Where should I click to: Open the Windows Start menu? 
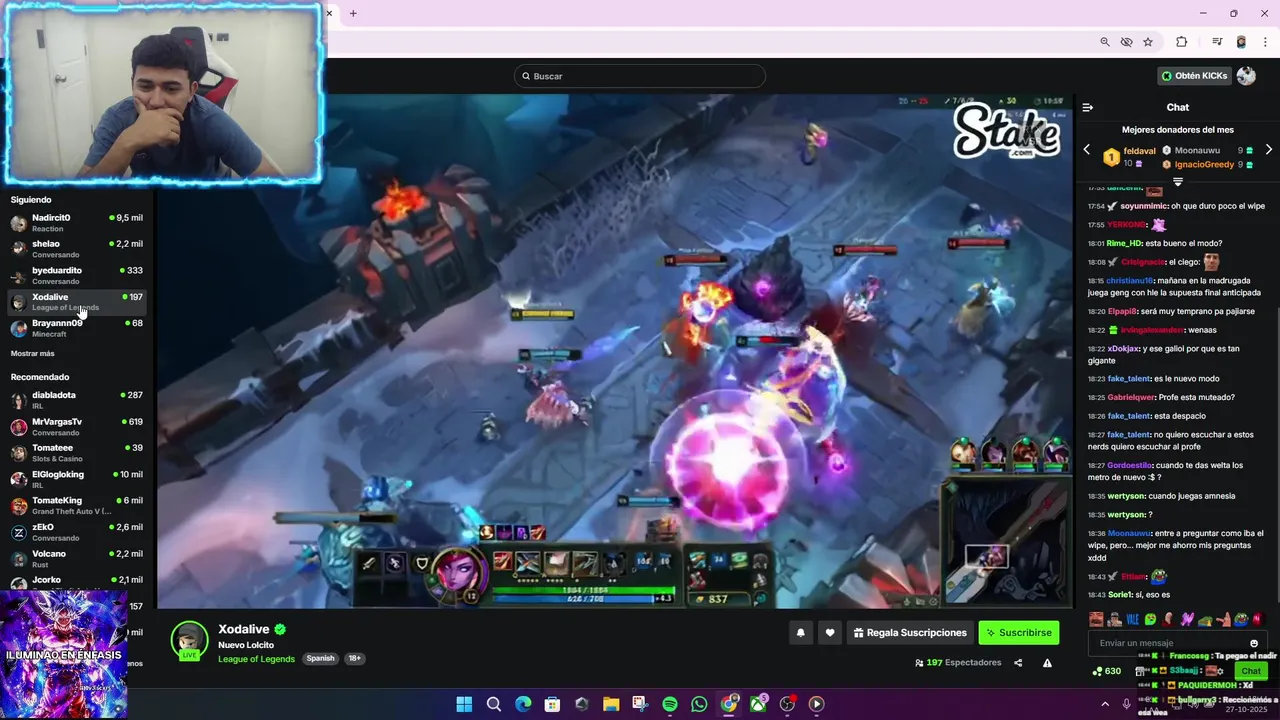464,704
